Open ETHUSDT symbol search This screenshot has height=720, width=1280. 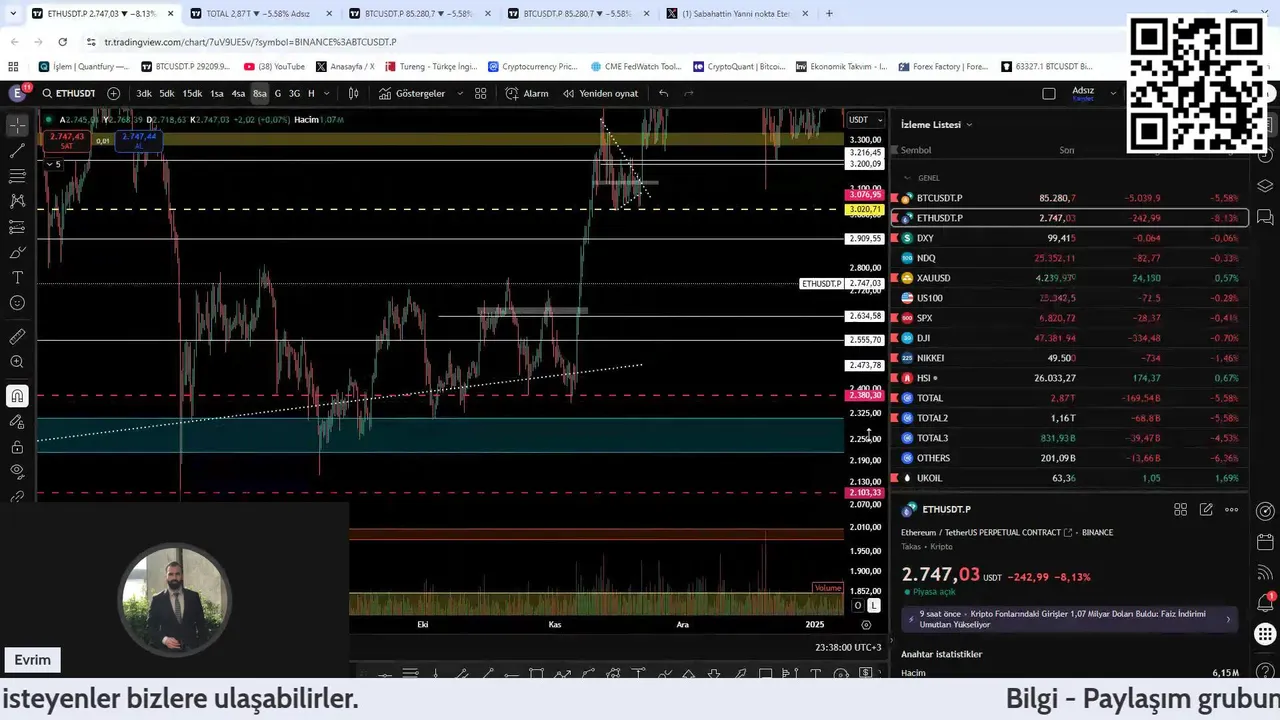[x=68, y=93]
